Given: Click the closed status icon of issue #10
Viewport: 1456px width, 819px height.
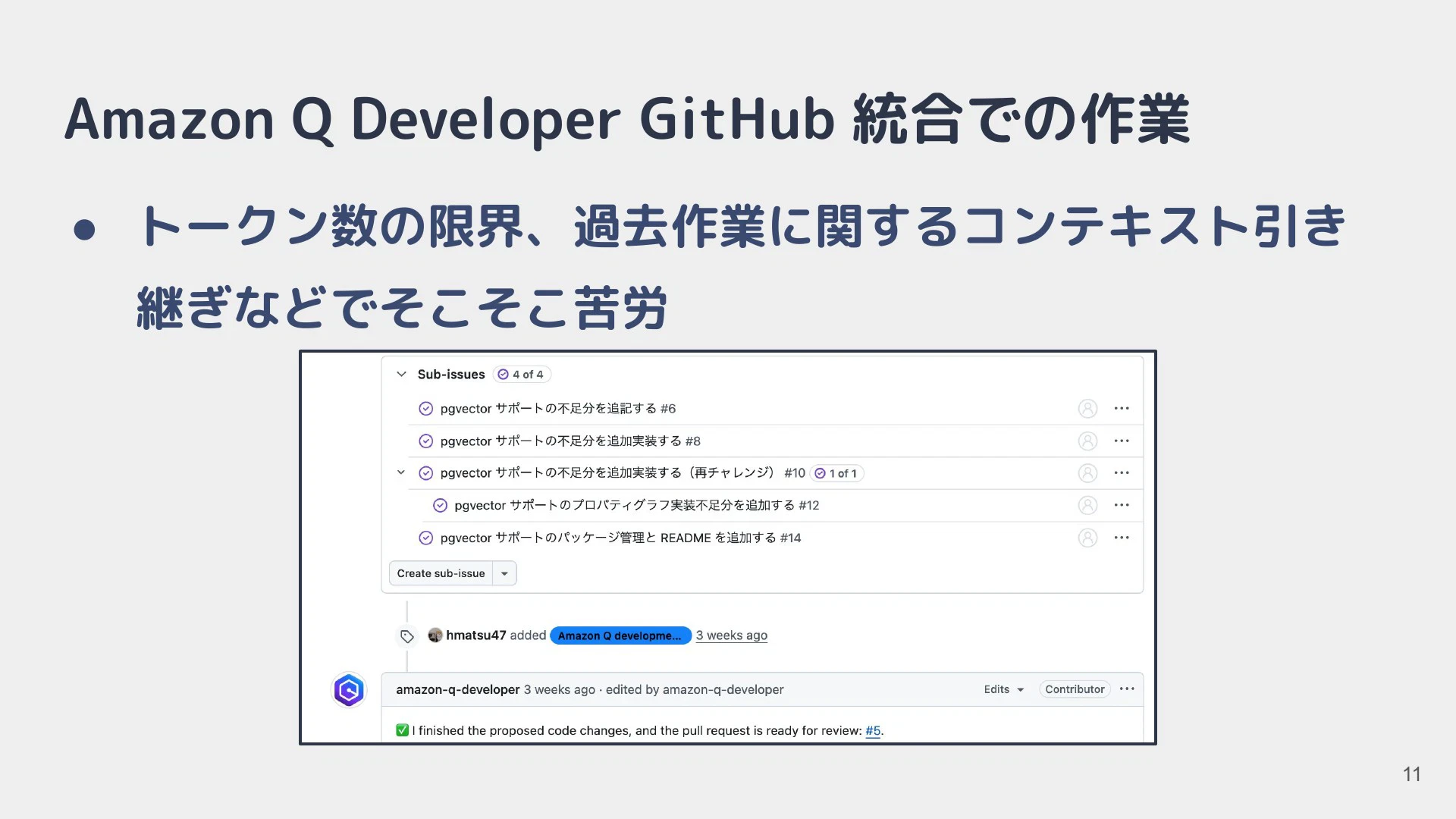Looking at the screenshot, I should [x=426, y=473].
